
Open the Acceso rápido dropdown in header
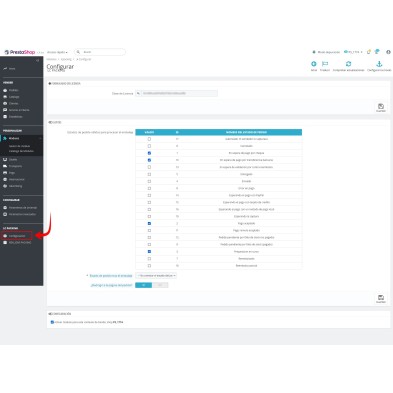[57, 52]
